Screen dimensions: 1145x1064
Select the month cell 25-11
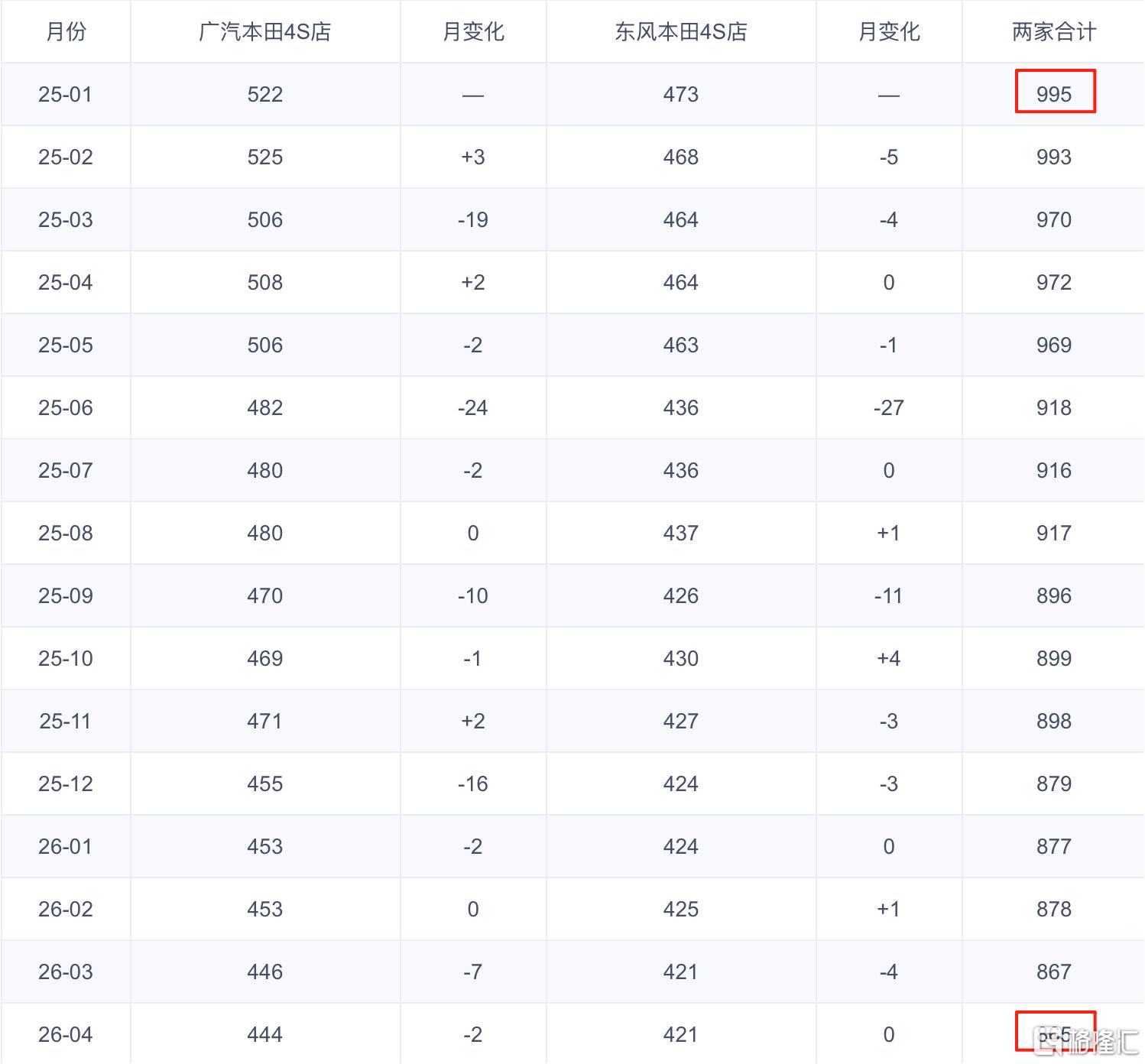(66, 721)
